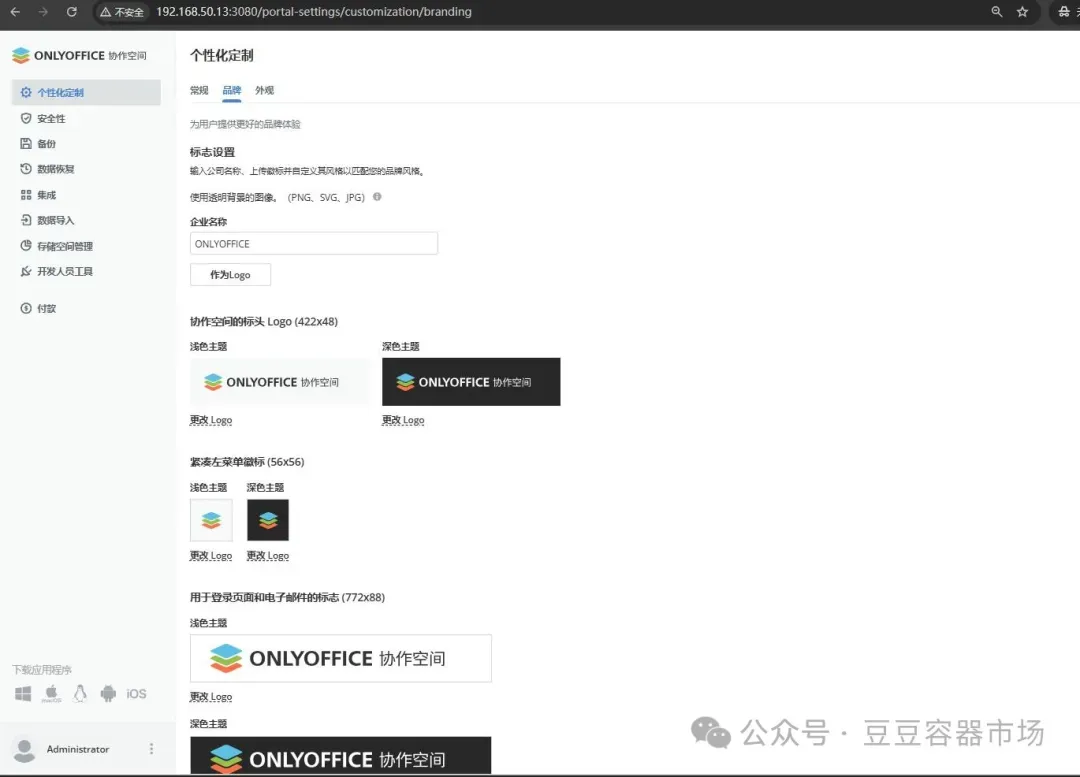Click header dark theme logo preview

[x=471, y=382]
